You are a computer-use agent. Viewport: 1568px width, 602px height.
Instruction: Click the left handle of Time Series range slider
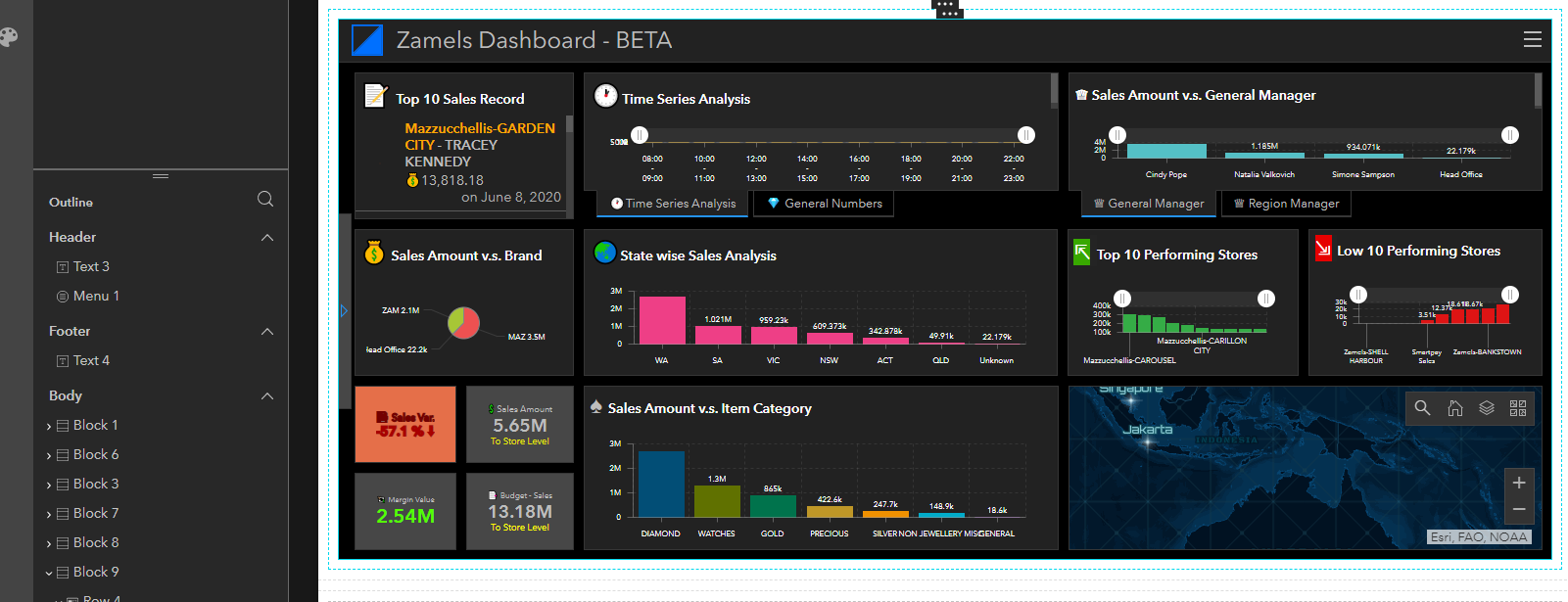[640, 135]
